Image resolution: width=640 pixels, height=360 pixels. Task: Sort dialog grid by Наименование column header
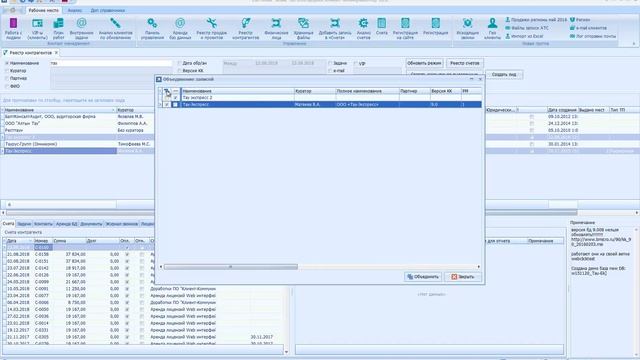coord(238,91)
